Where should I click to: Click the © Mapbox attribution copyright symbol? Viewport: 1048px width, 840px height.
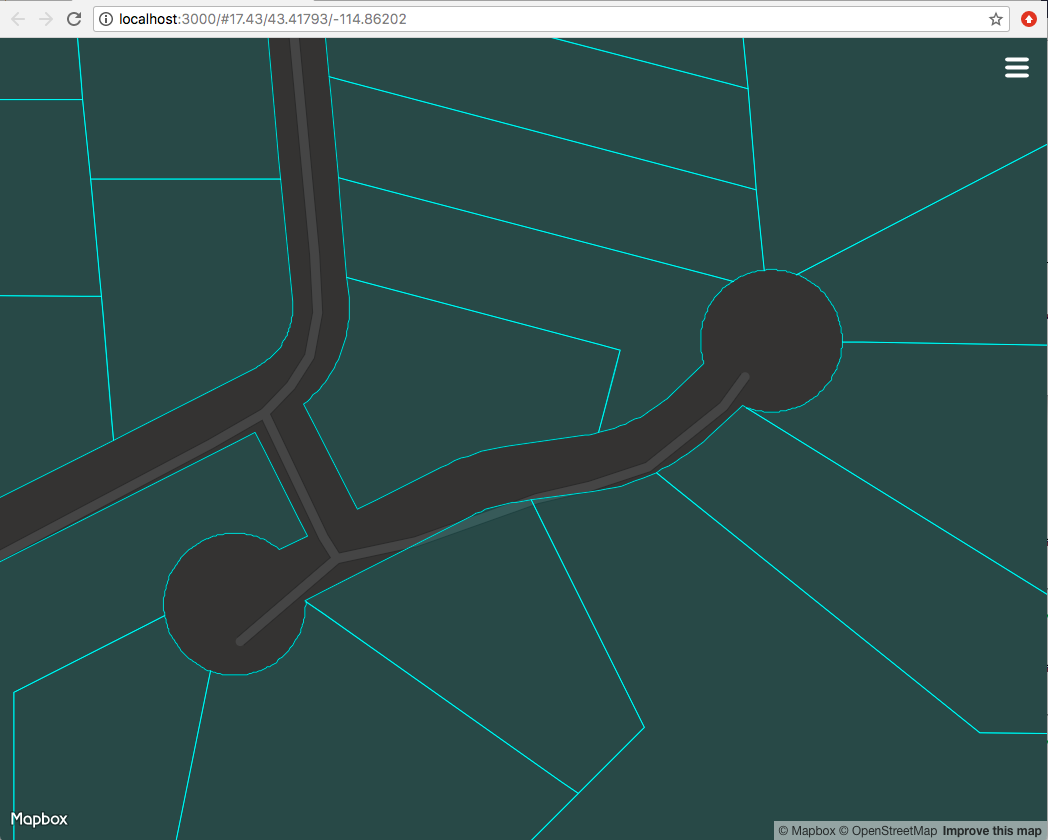pyautogui.click(x=784, y=830)
